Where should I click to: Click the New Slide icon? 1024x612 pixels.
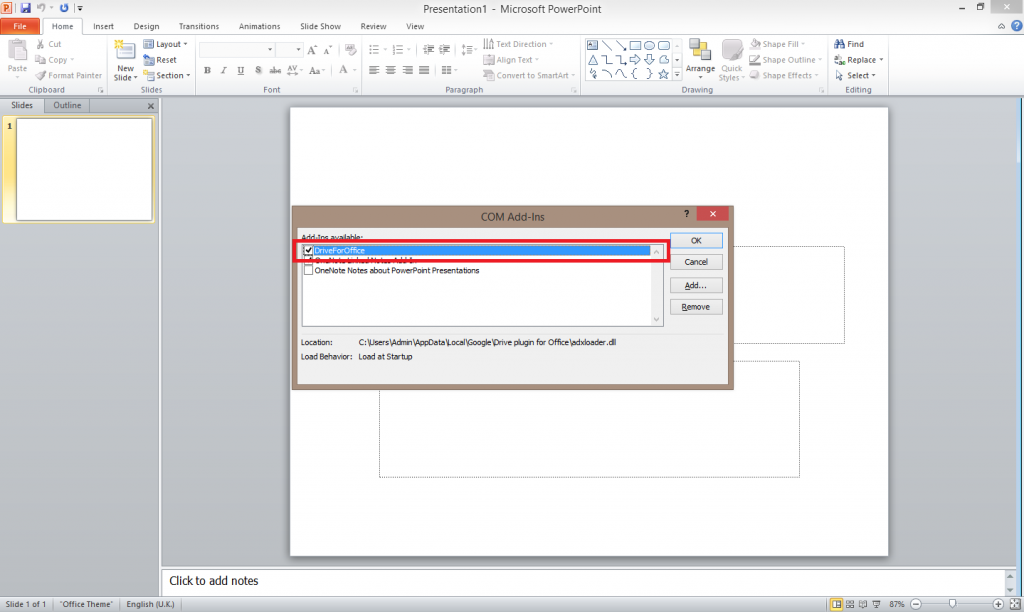125,51
